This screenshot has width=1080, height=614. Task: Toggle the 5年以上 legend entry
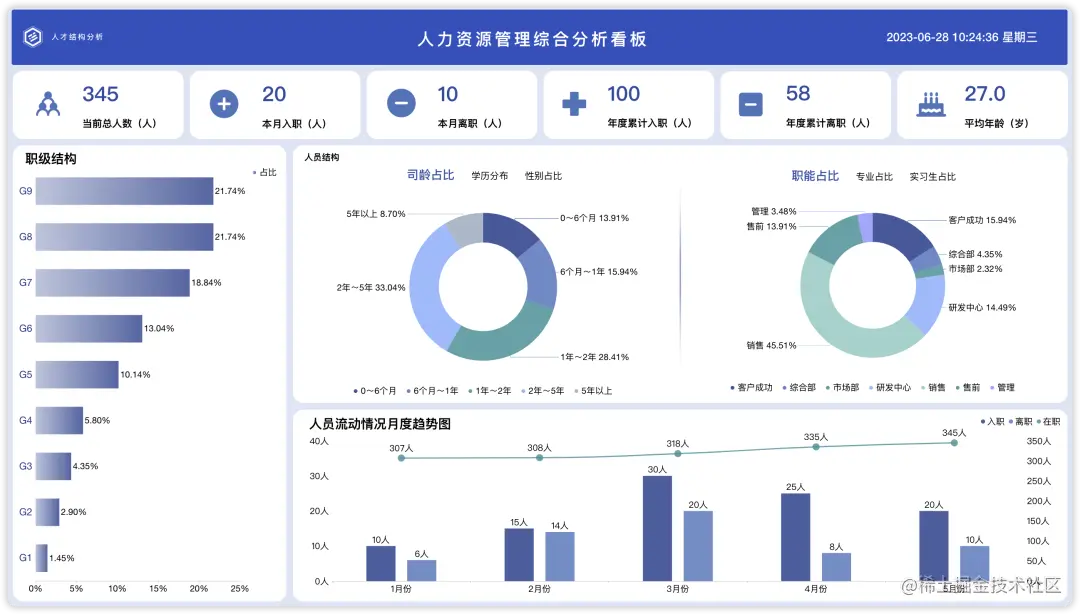pos(593,391)
